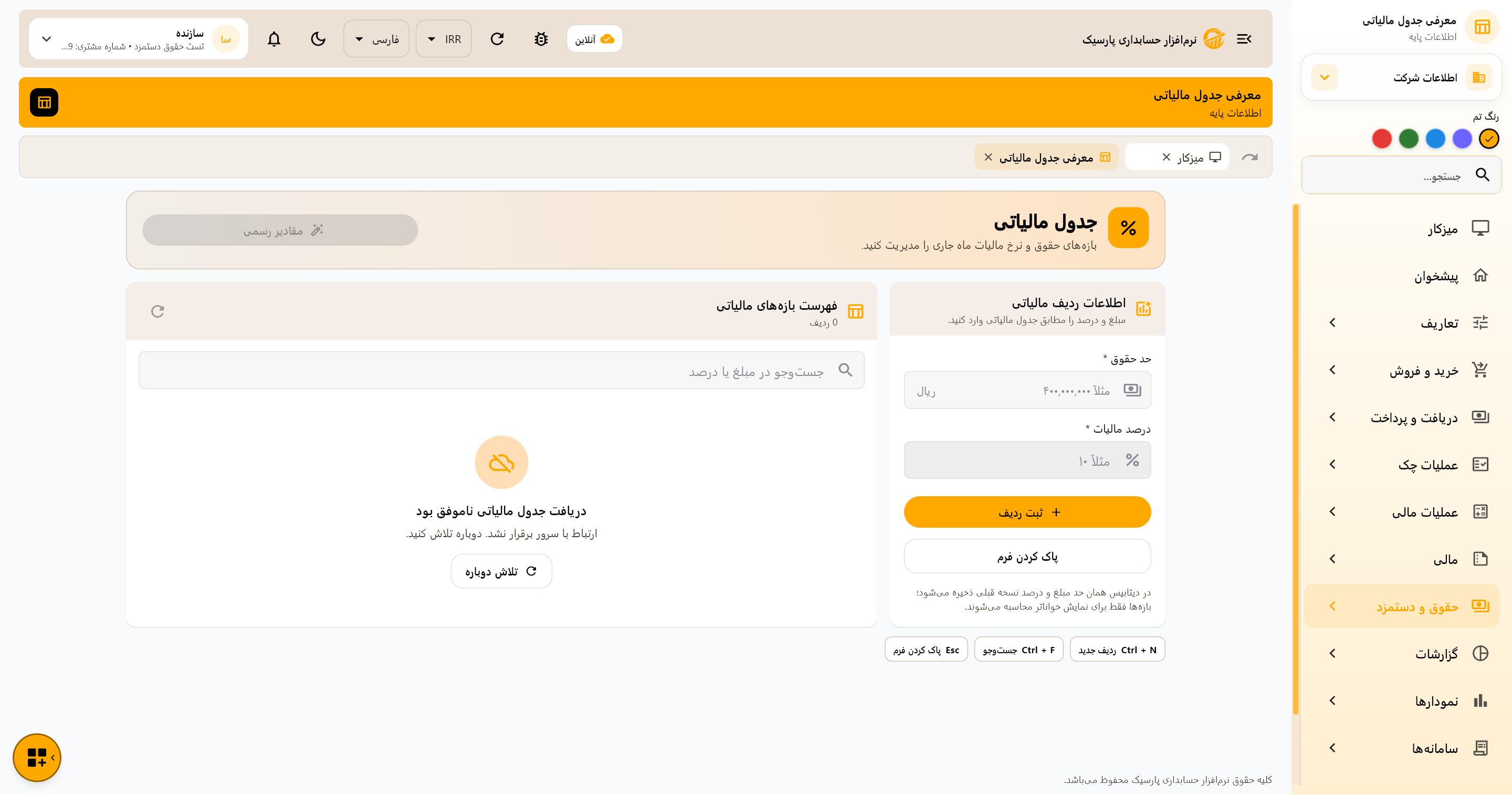Open the IRR currency dropdown

(444, 39)
